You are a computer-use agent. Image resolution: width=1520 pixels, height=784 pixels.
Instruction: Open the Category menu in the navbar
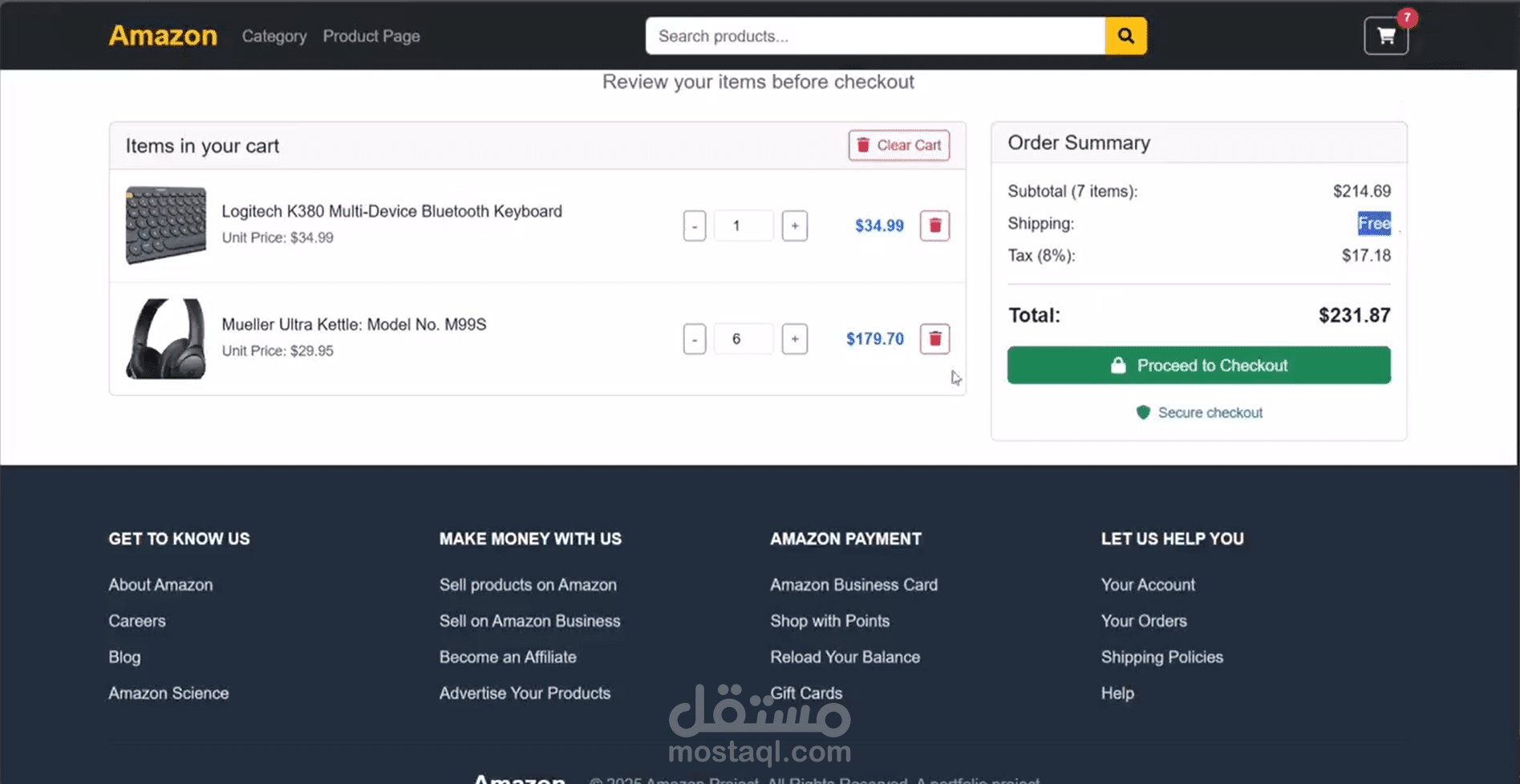coord(274,36)
